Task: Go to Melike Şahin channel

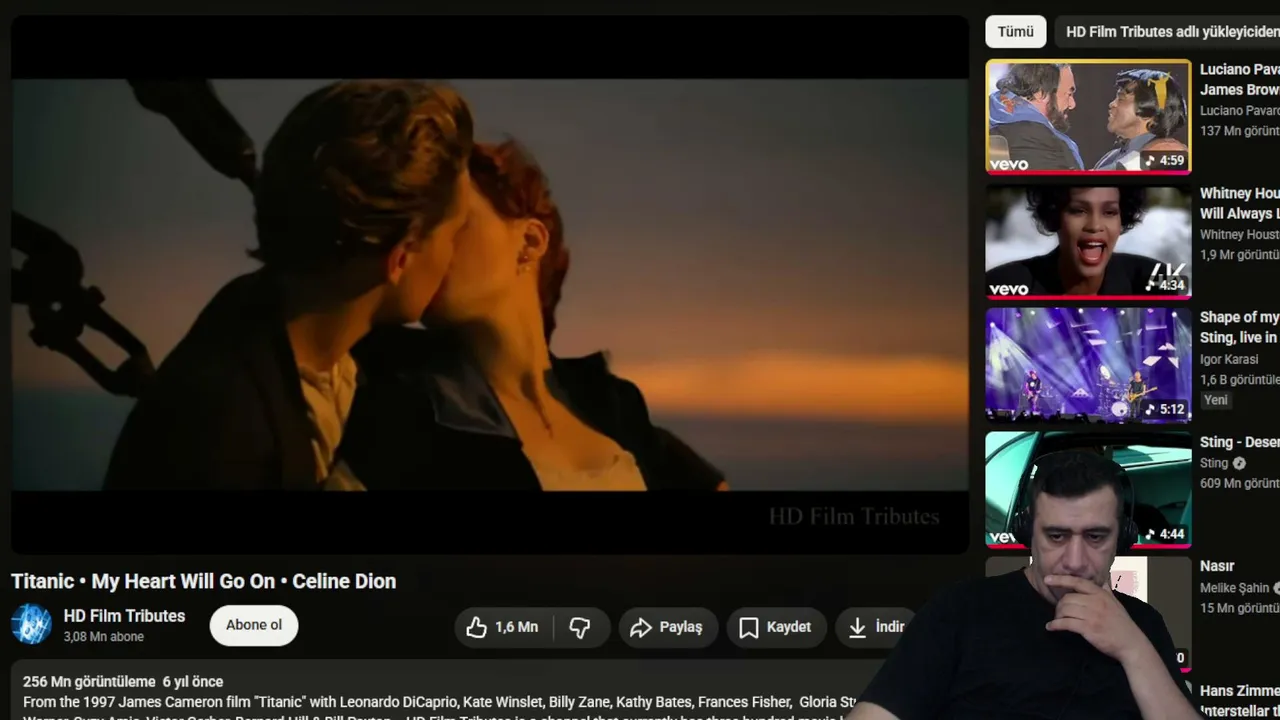Action: [x=1235, y=588]
